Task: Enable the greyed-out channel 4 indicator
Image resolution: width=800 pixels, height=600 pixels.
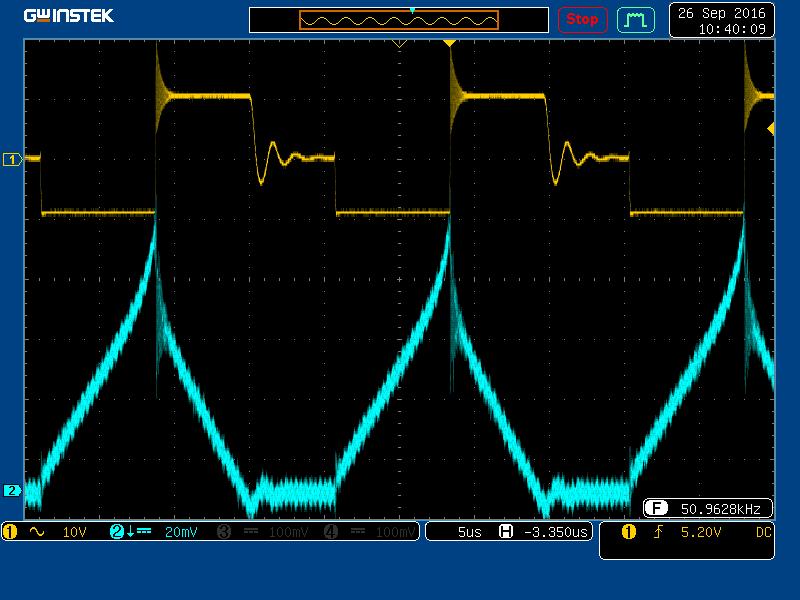Action: (x=329, y=532)
